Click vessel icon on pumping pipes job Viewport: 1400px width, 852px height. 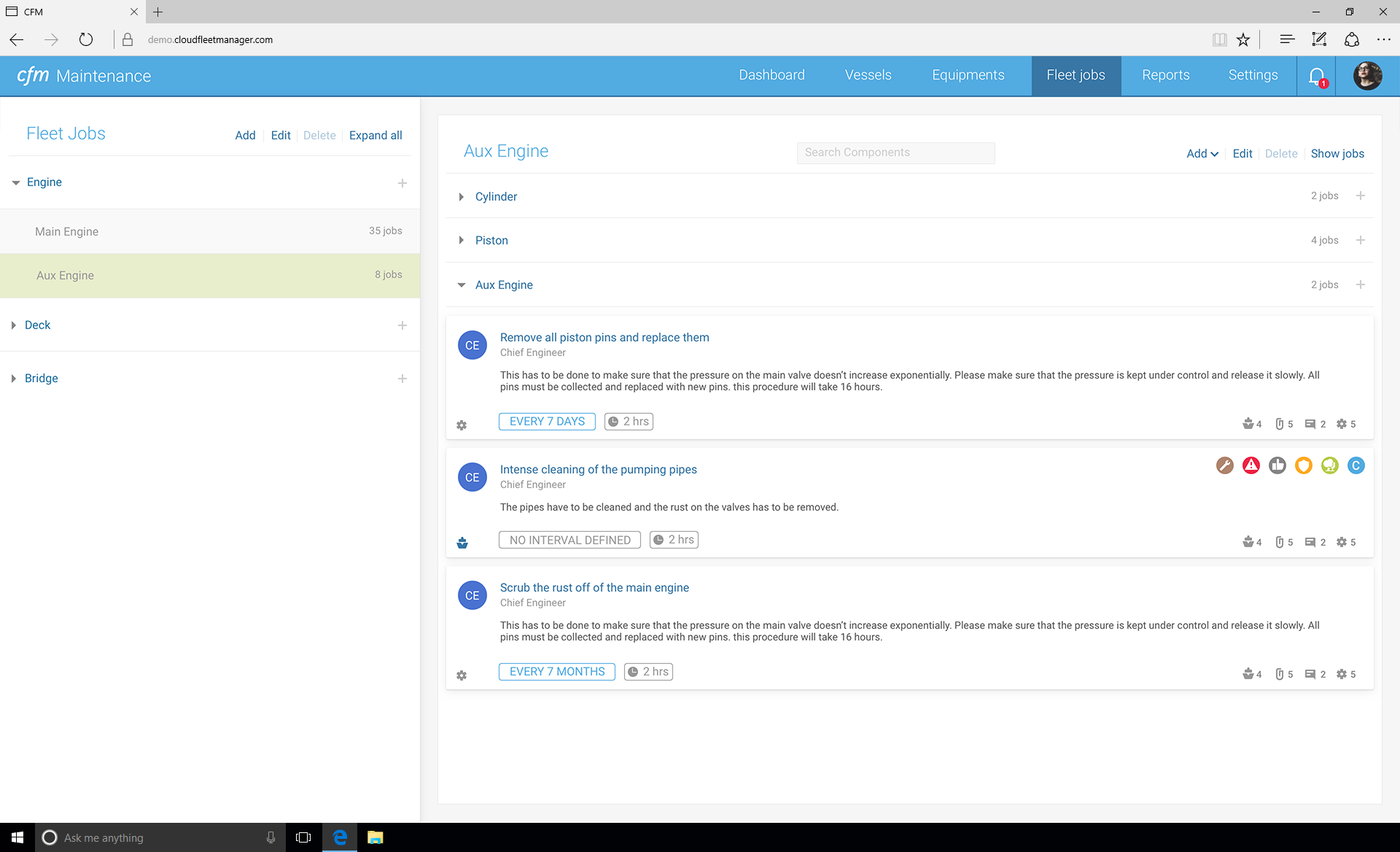pyautogui.click(x=462, y=543)
